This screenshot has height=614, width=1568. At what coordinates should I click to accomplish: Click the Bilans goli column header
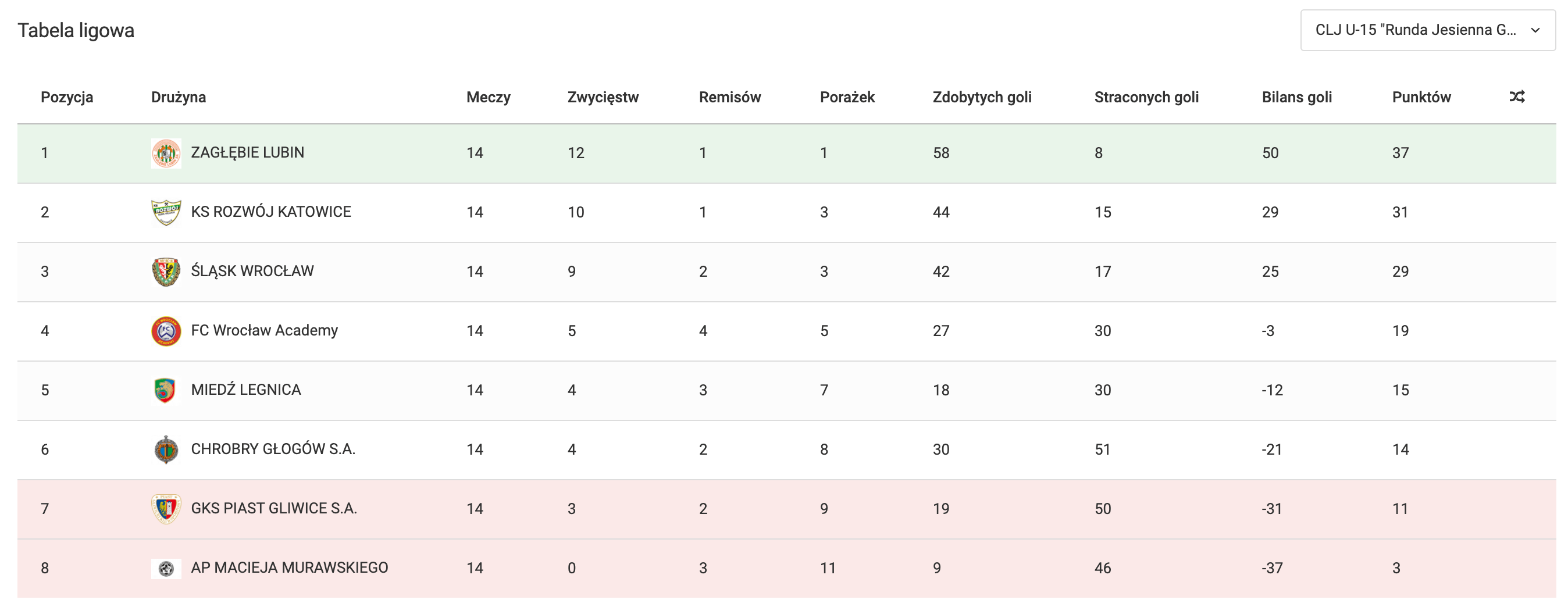(x=1296, y=97)
